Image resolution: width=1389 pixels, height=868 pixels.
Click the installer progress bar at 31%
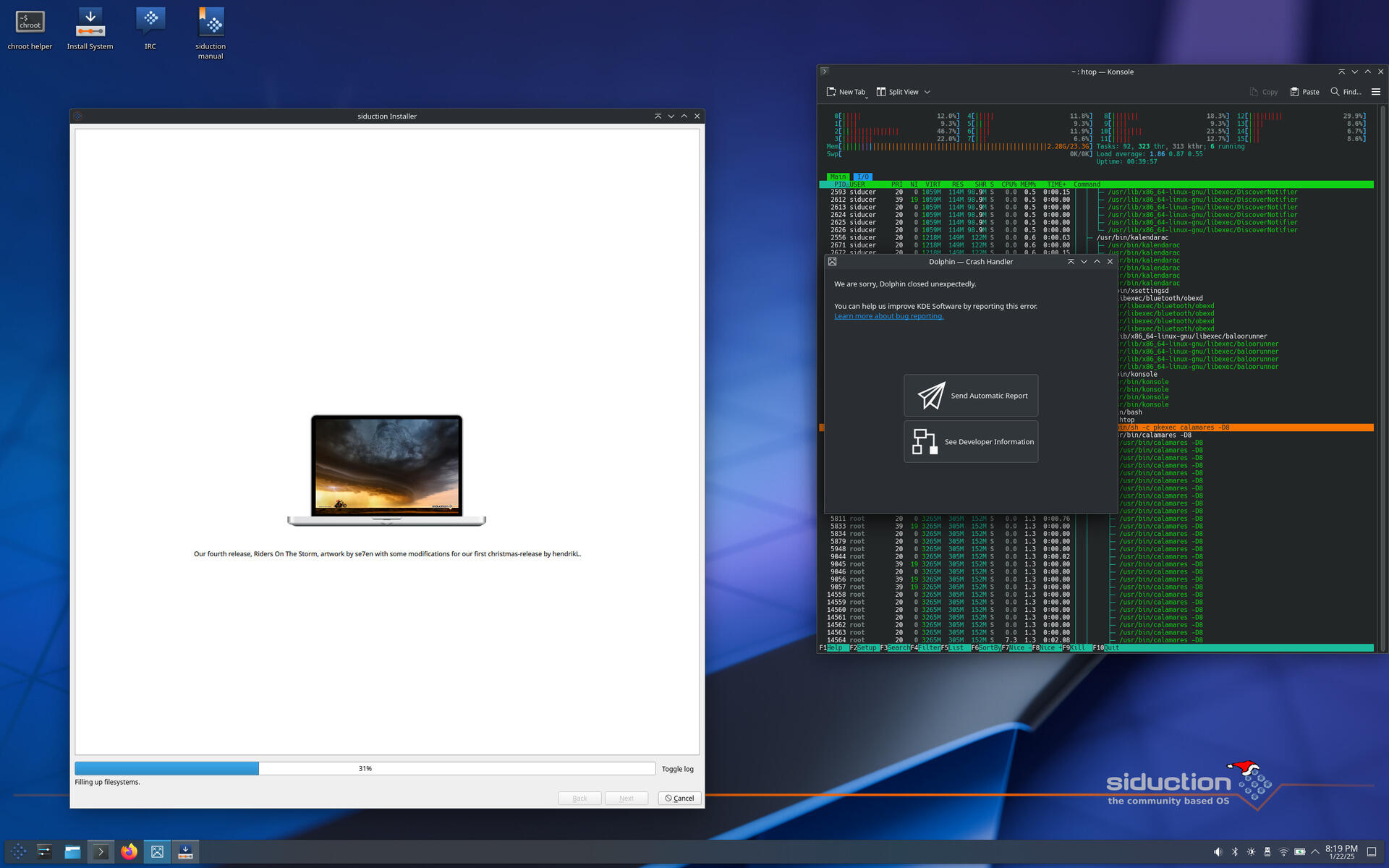click(365, 768)
